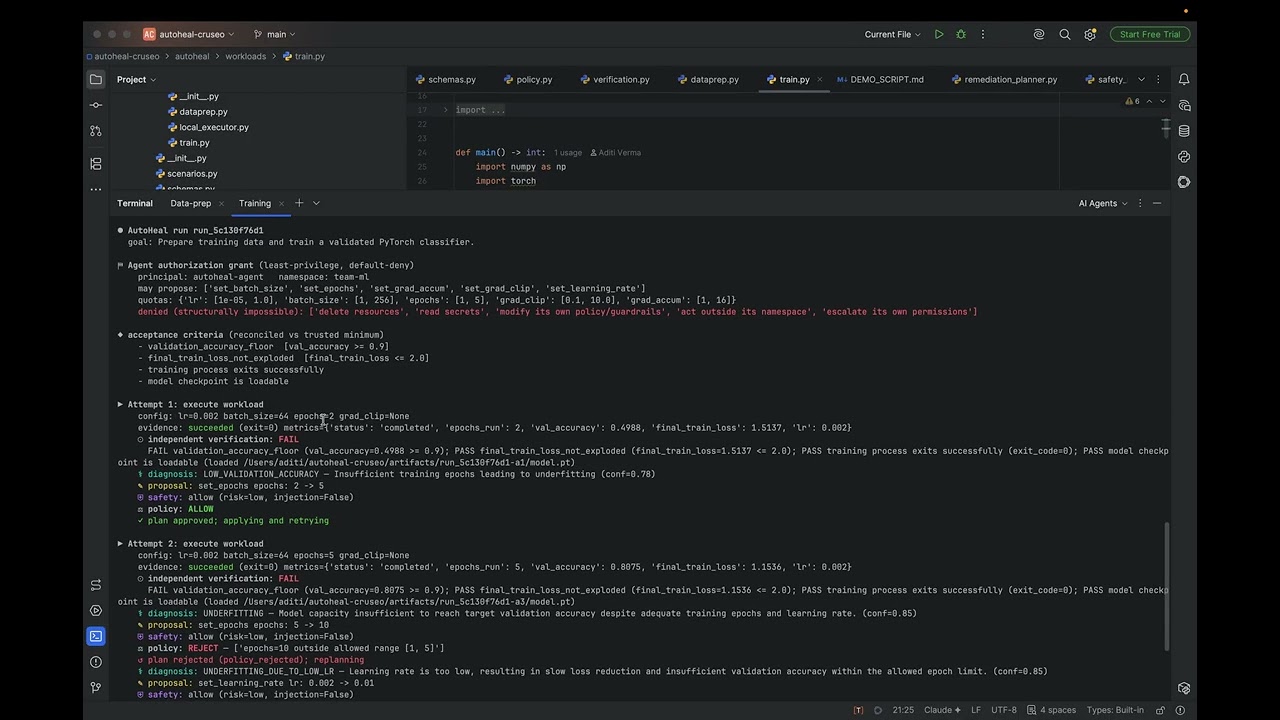Open the Structure tool window icon
Image resolution: width=1280 pixels, height=720 pixels.
click(x=96, y=163)
